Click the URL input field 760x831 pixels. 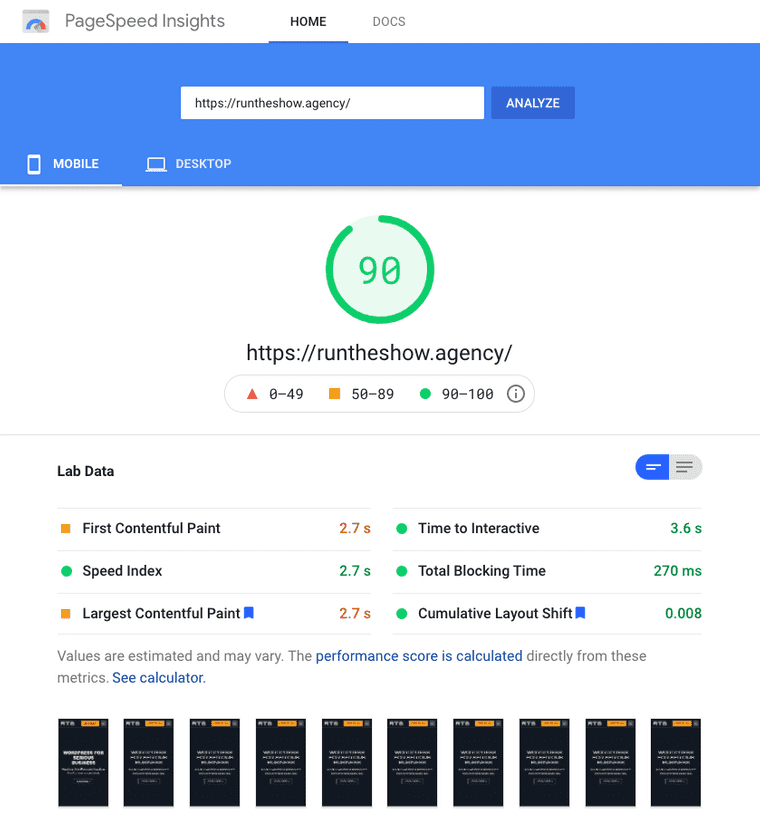pos(332,103)
